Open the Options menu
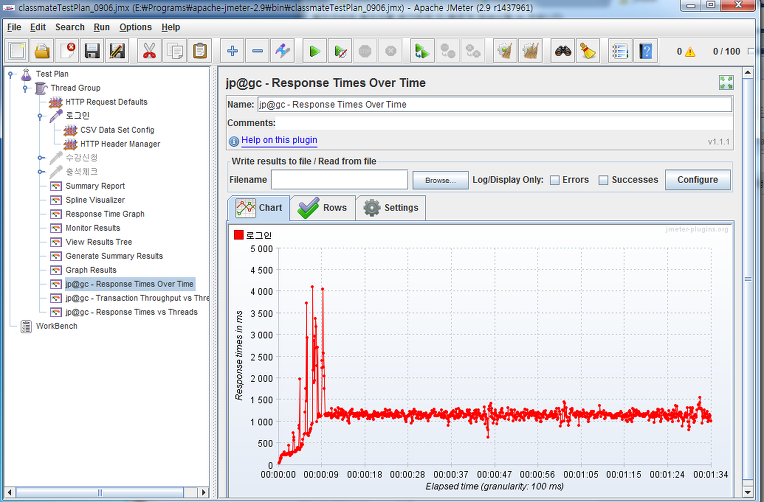 (135, 27)
